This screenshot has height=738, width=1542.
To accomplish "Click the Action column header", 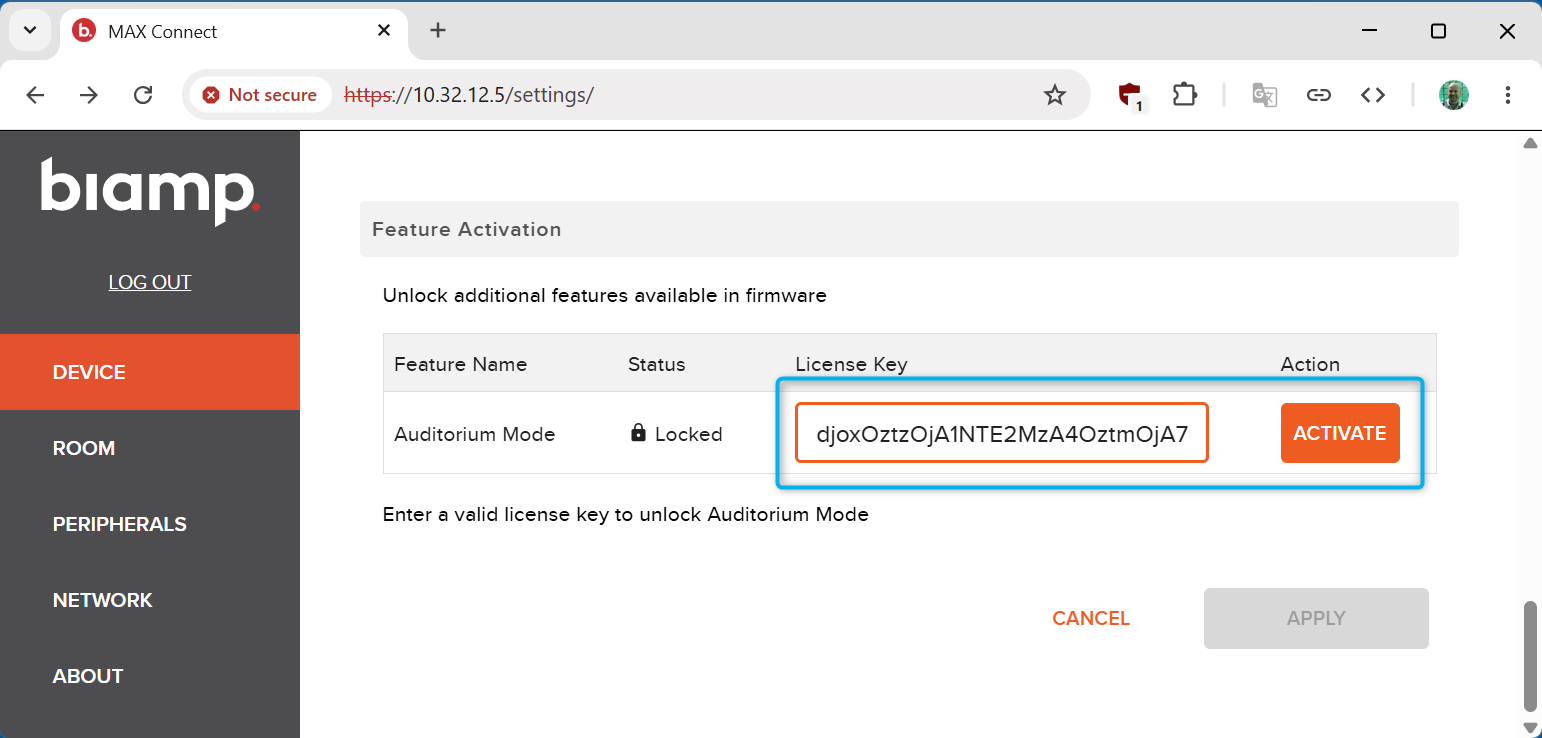I will [x=1310, y=364].
